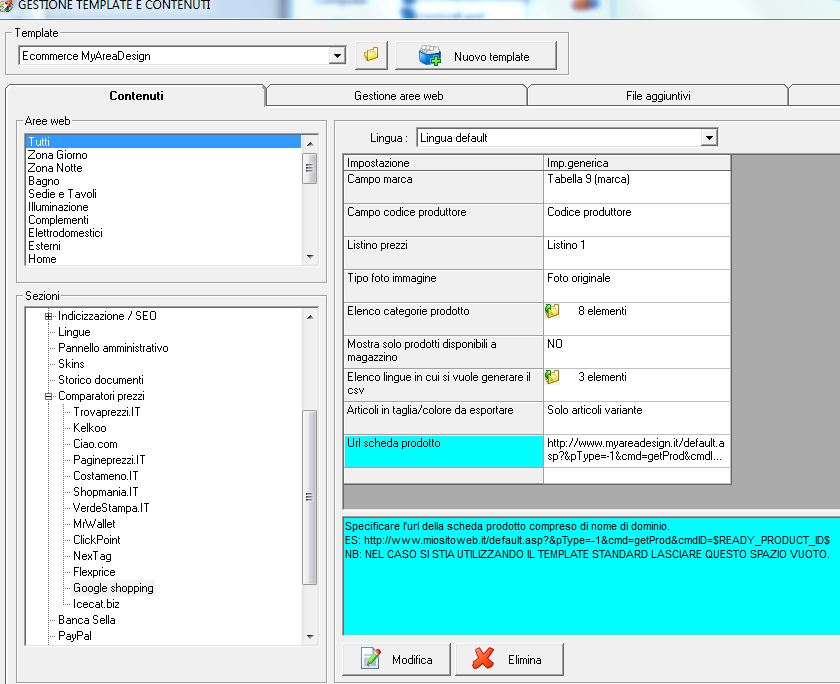Viewport: 840px width, 684px height.
Task: Click the myareadesign.it URL value cell
Action: (637, 451)
